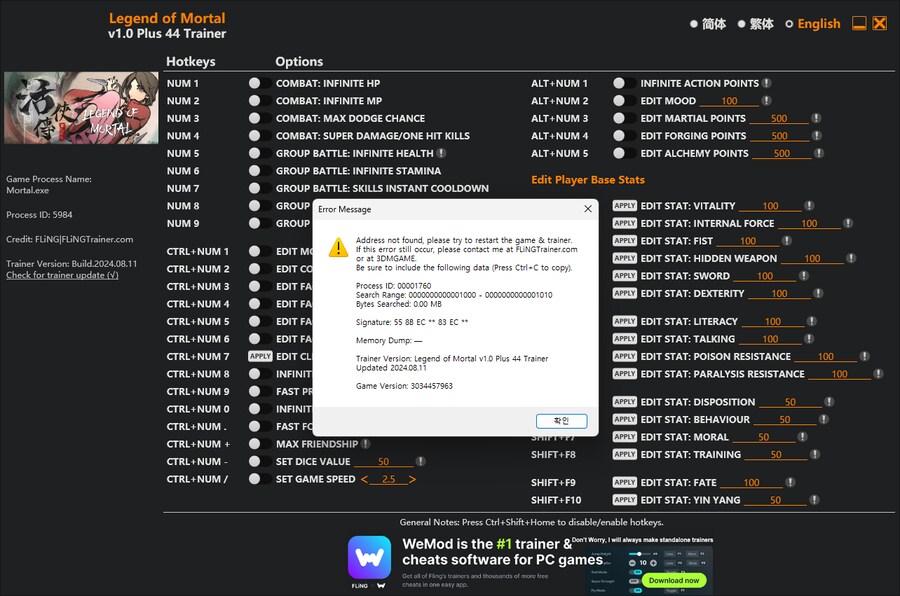Toggle the Set Dice Value switch
The height and width of the screenshot is (596, 900).
(x=259, y=462)
